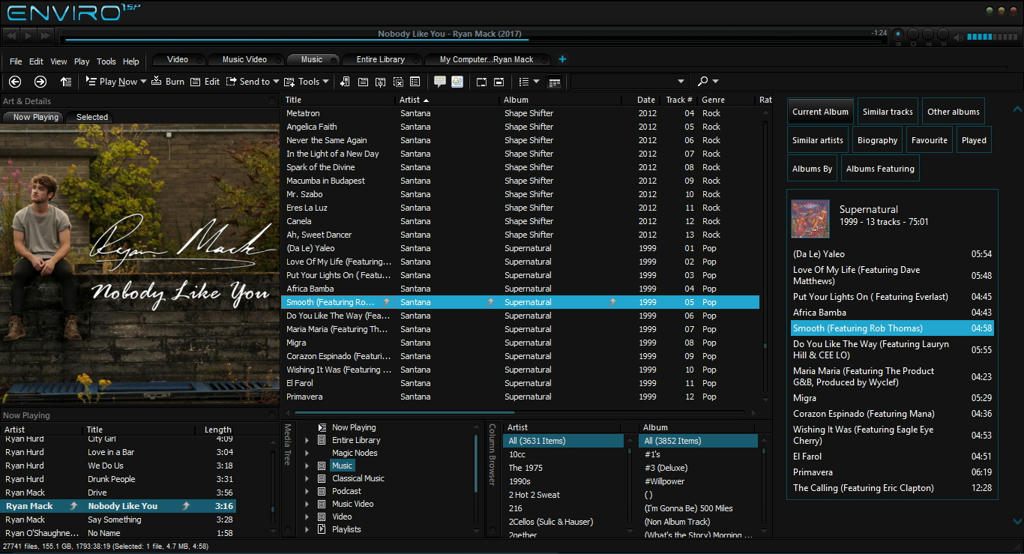This screenshot has height=554, width=1024.
Task: Toggle the album art picture icon
Action: click(x=457, y=81)
